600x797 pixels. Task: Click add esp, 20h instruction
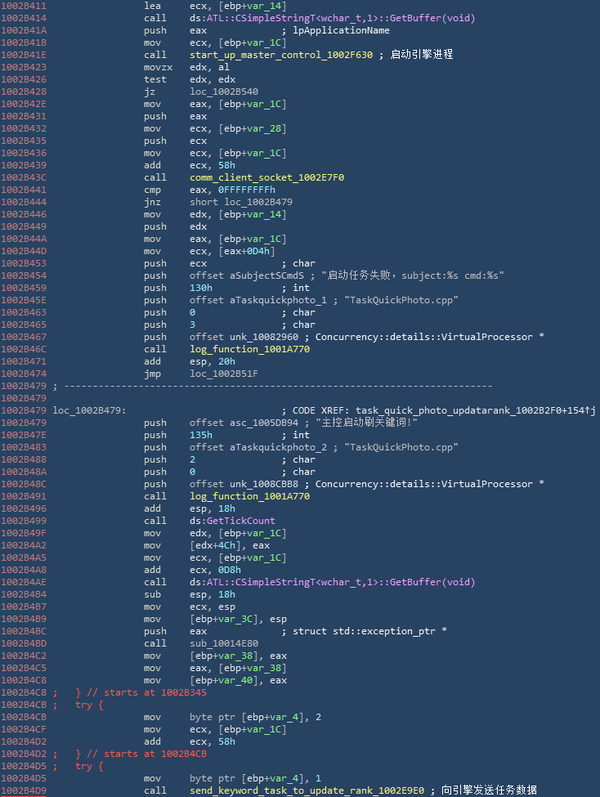point(189,361)
